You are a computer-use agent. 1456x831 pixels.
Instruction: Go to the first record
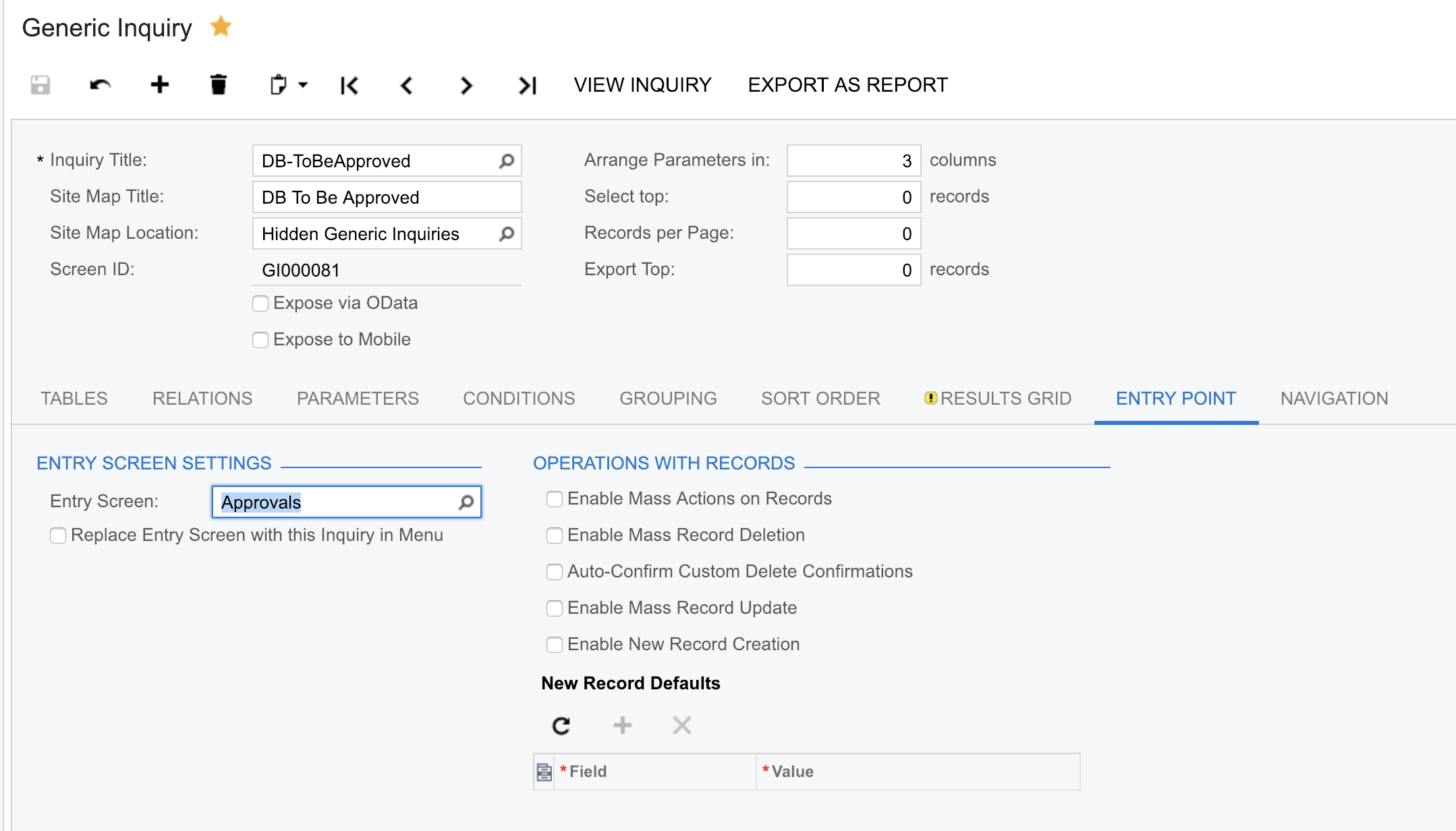[348, 86]
